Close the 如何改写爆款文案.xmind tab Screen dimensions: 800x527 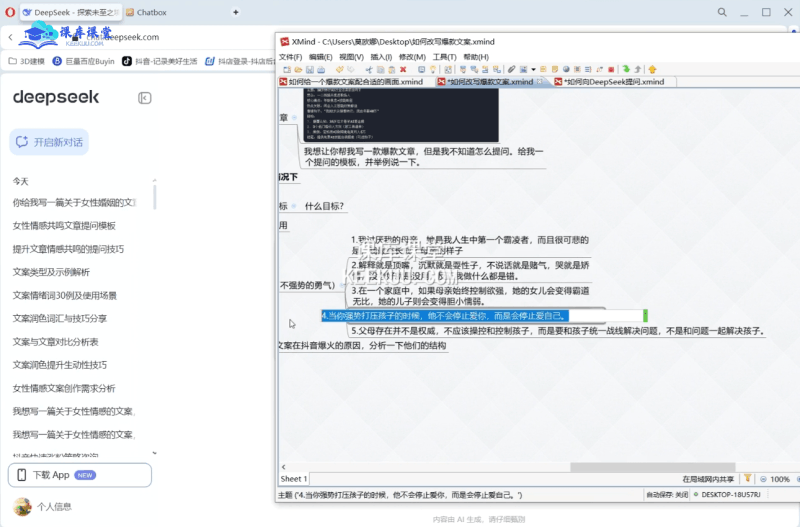pyautogui.click(x=539, y=82)
